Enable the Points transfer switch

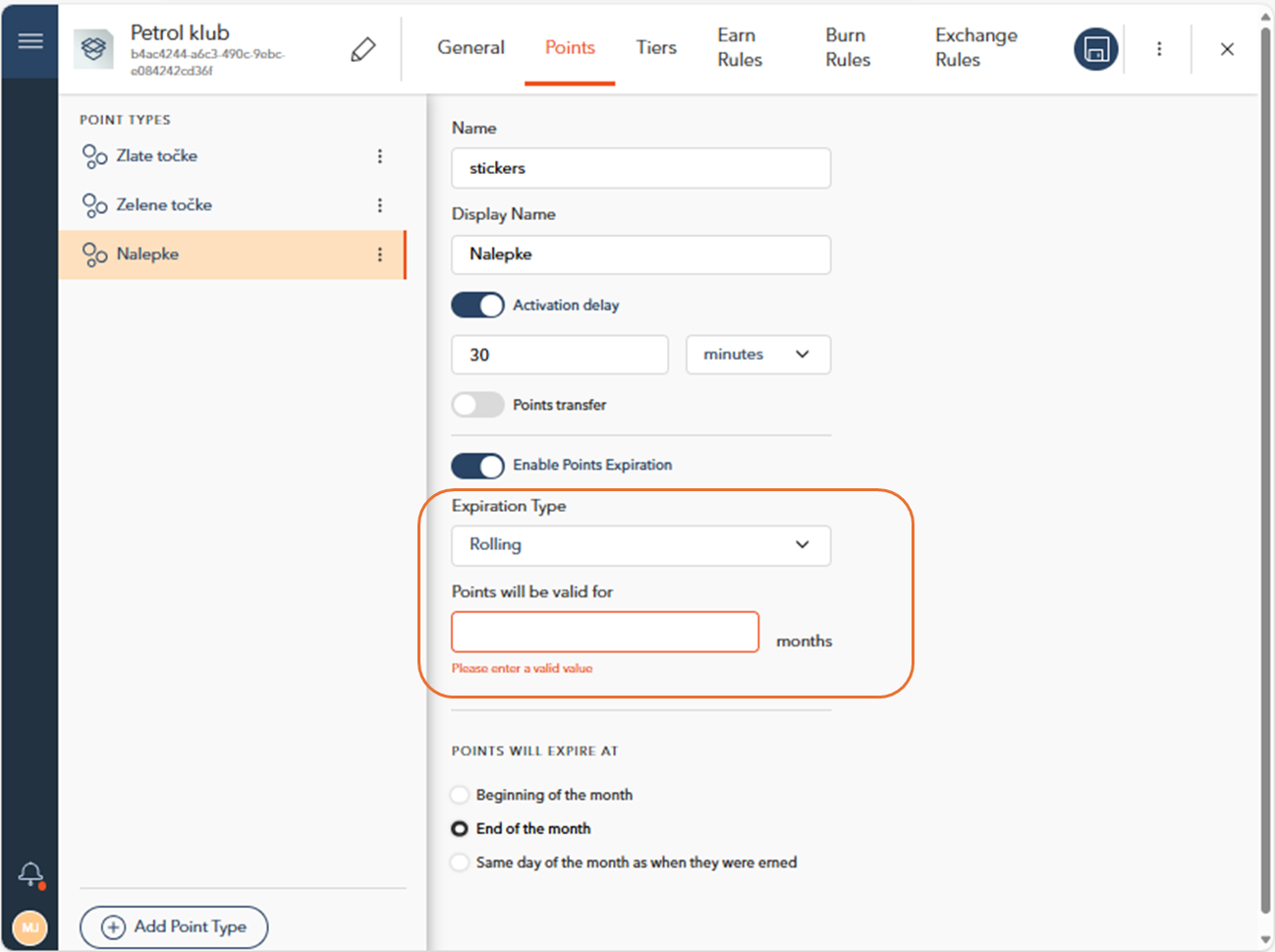pos(477,405)
